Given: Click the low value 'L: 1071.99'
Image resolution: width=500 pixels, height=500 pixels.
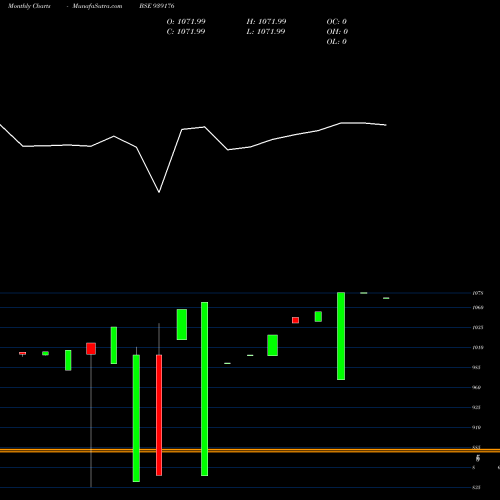Looking at the screenshot, I should (266, 32).
